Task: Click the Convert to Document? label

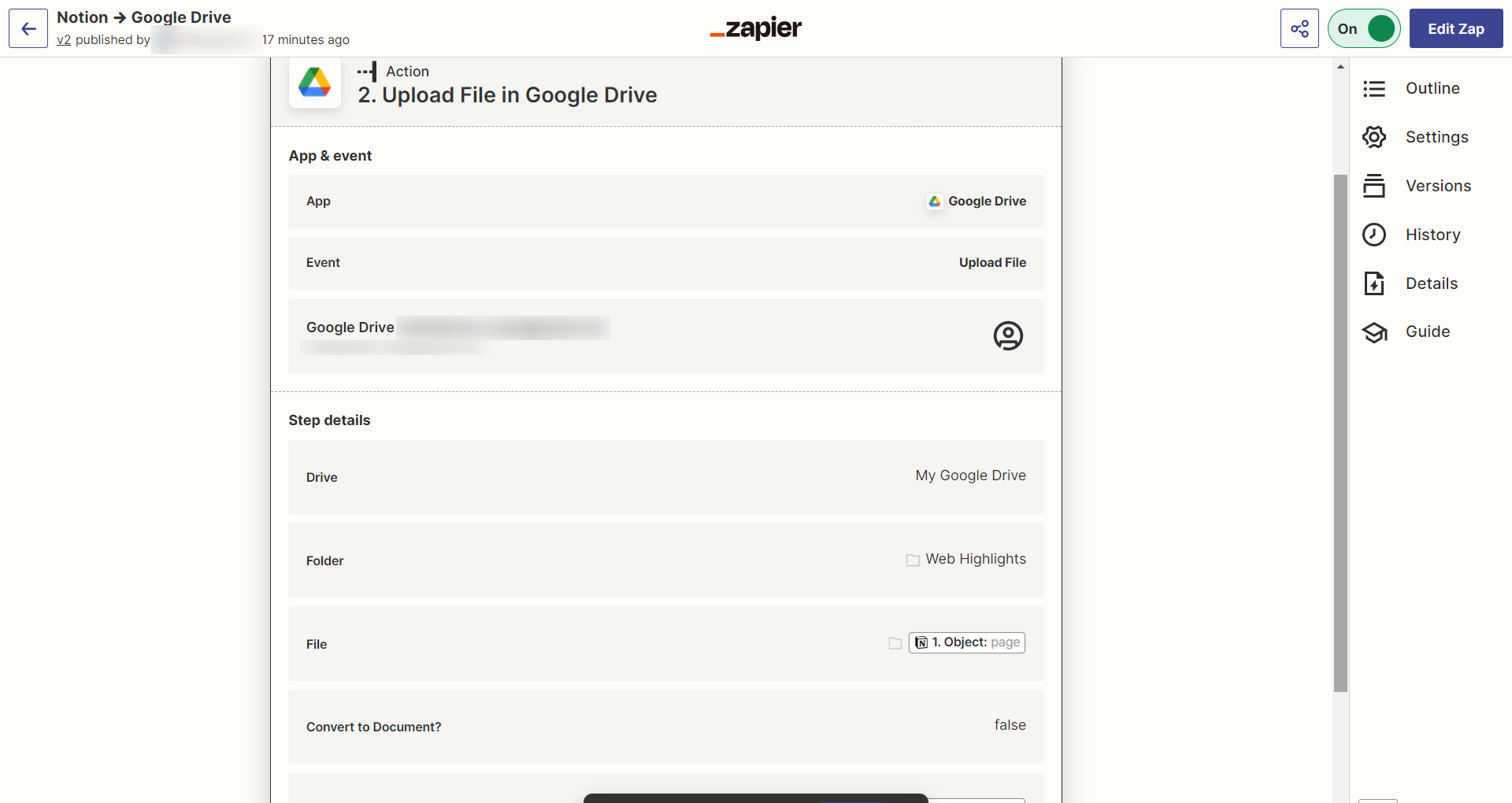Action: click(373, 727)
